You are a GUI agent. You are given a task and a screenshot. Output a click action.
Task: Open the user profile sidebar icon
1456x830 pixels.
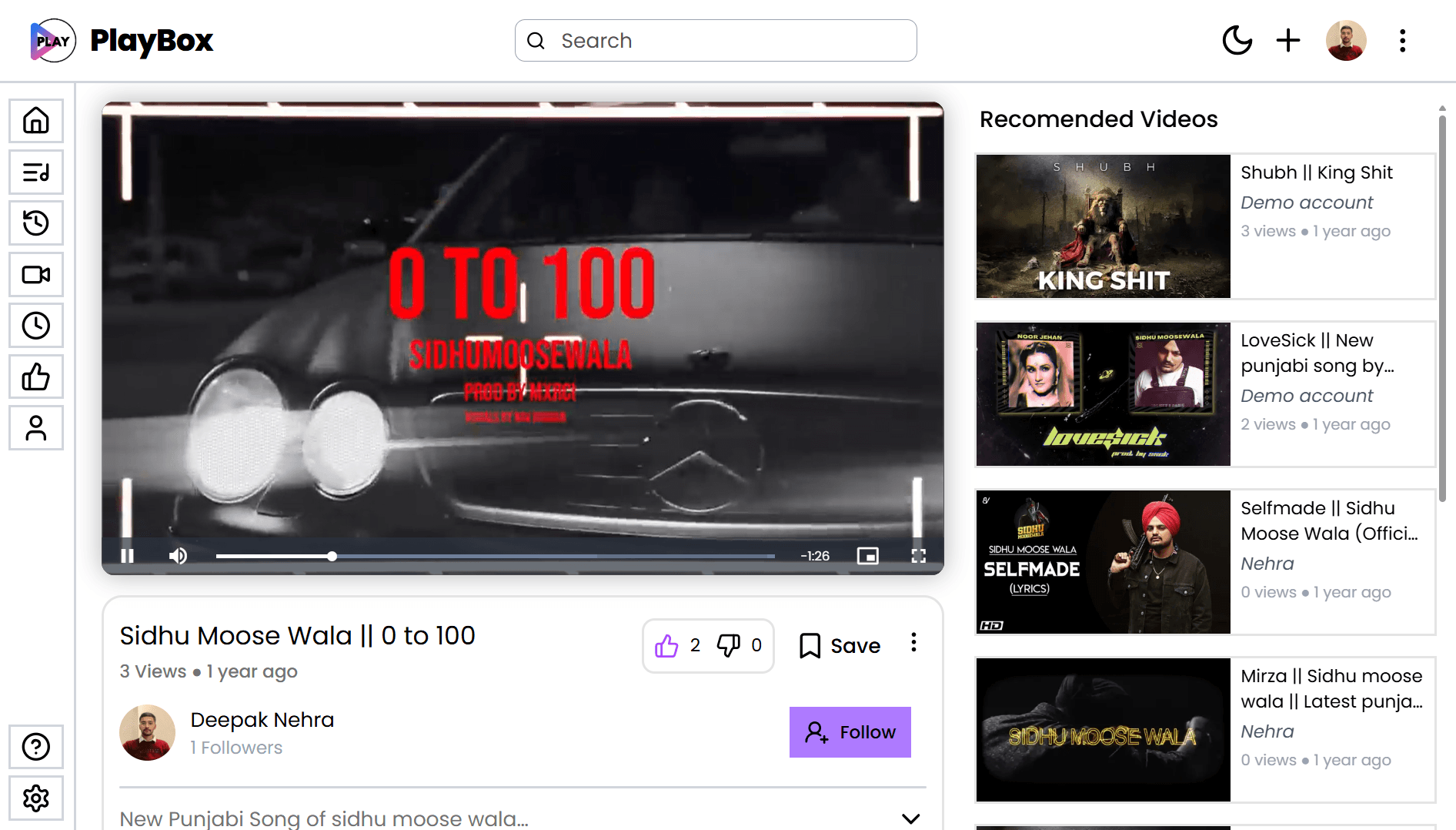(36, 428)
